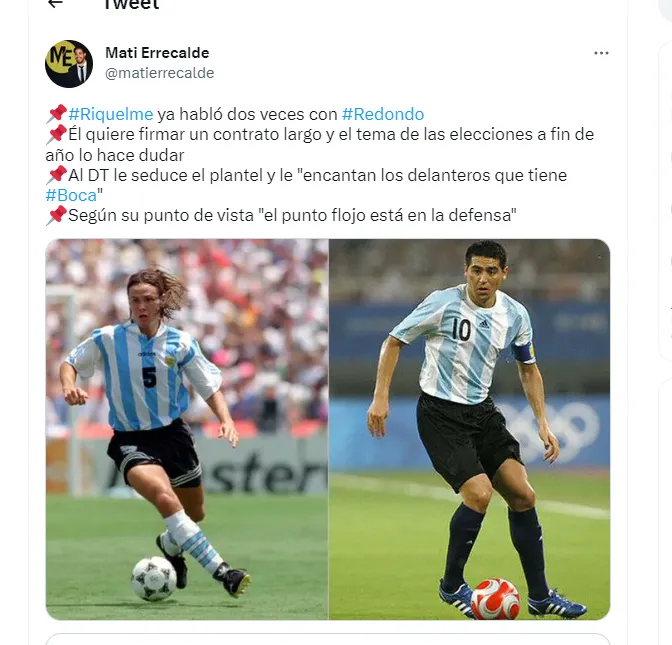Screen dimensions: 672x645
Task: Open the #Redondo hashtag
Action: 383,114
